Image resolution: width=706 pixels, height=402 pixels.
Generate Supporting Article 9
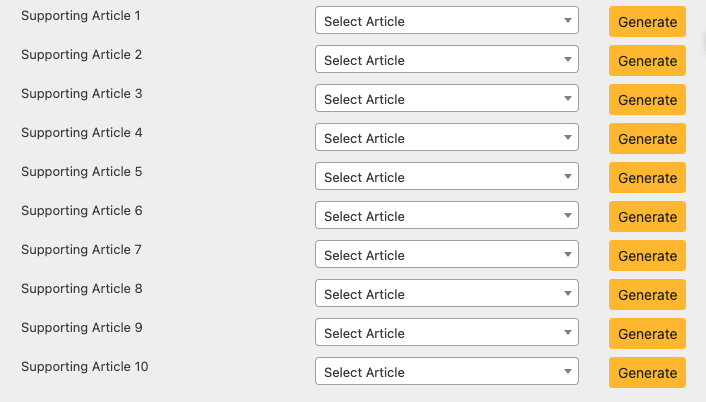click(x=647, y=334)
